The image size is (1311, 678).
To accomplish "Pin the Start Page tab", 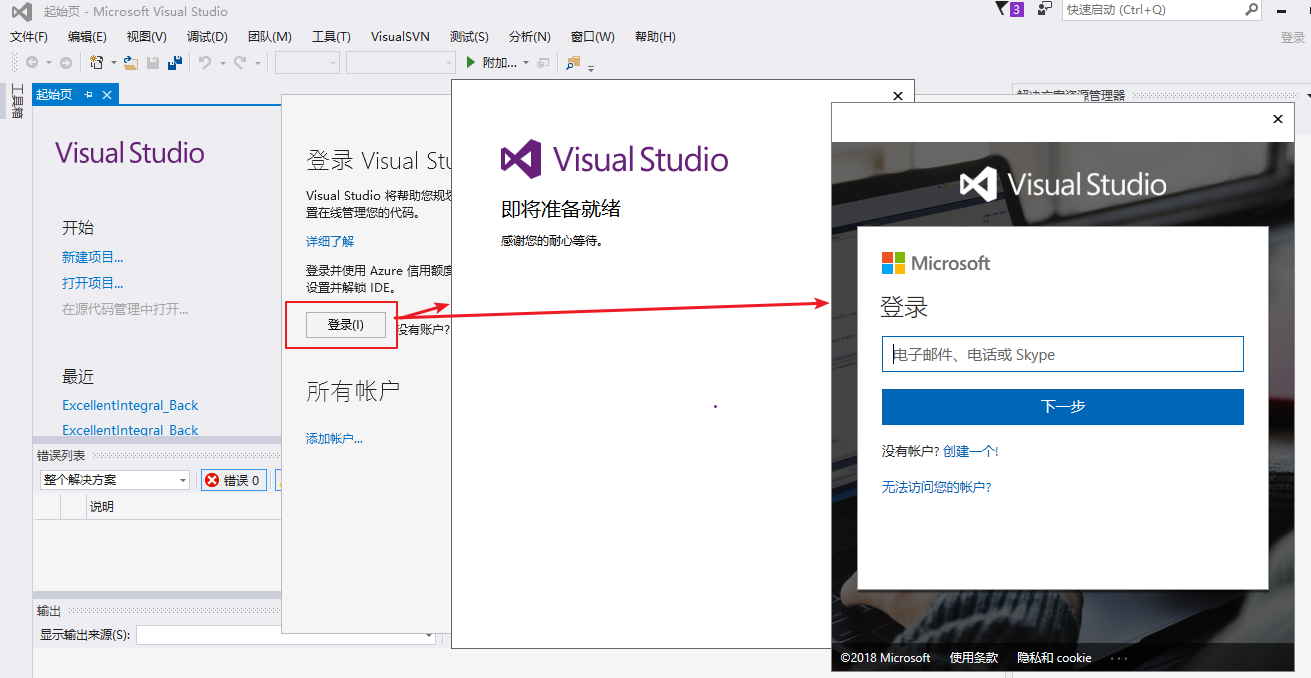I will coord(88,94).
